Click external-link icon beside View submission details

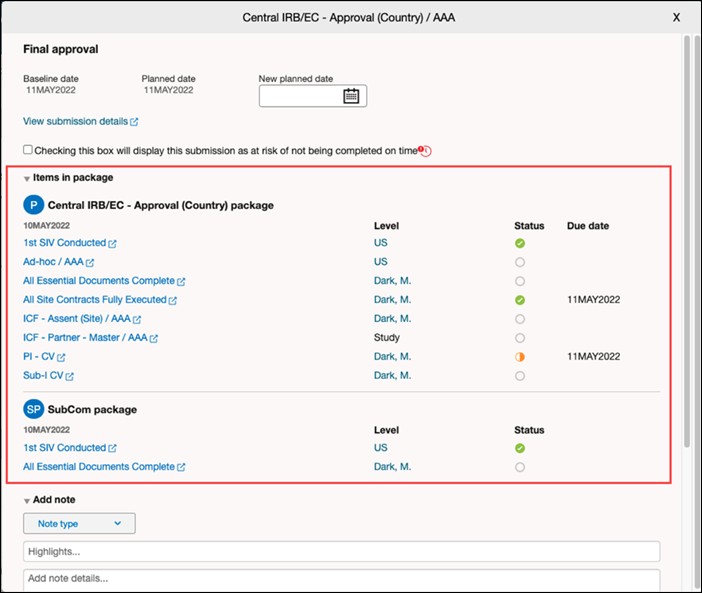click(134, 122)
